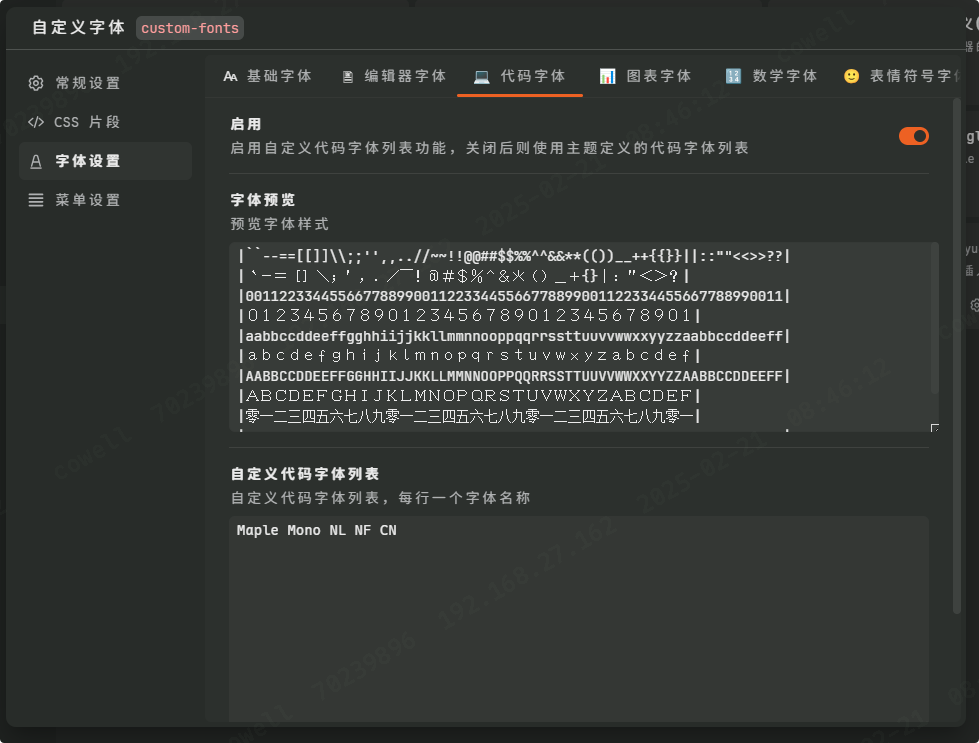
Task: Click the 字体预览 section heading
Action: 263,200
